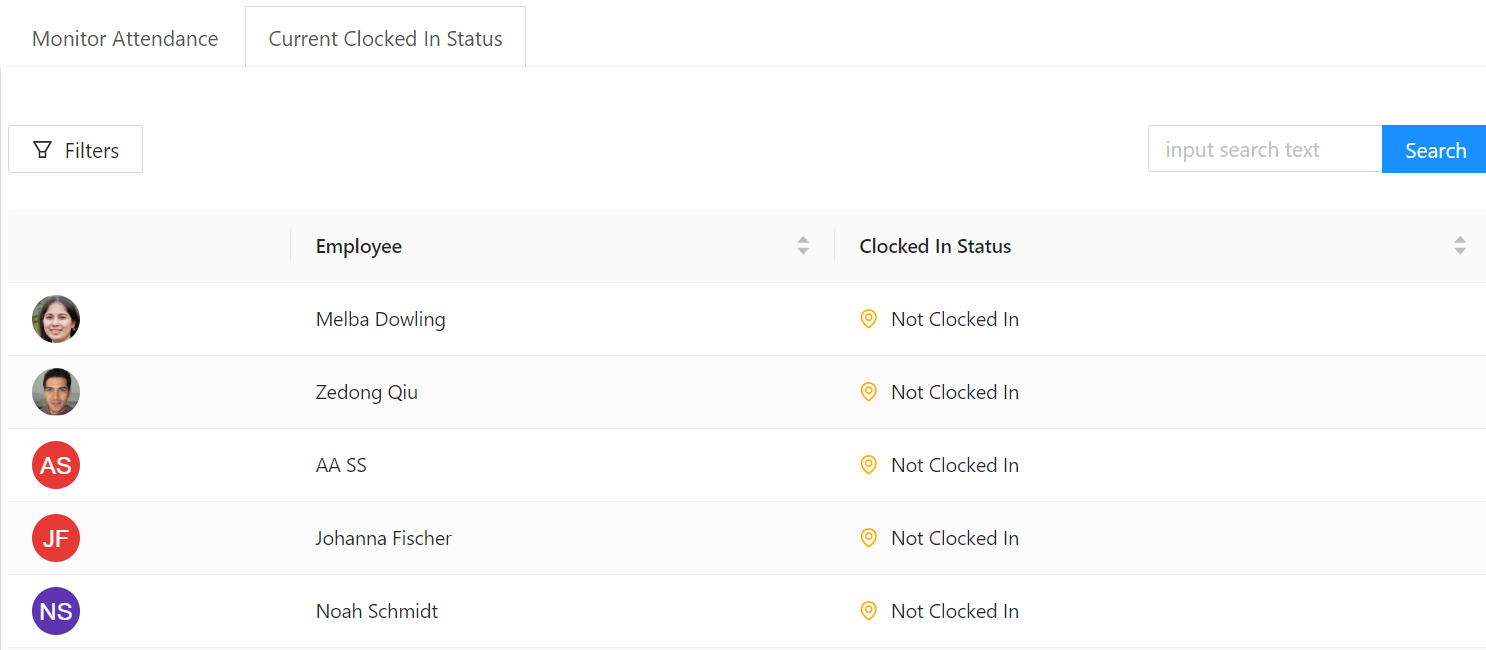Click the descending sort caret on Clocked In Status header
This screenshot has width=1486, height=650.
1460,250
